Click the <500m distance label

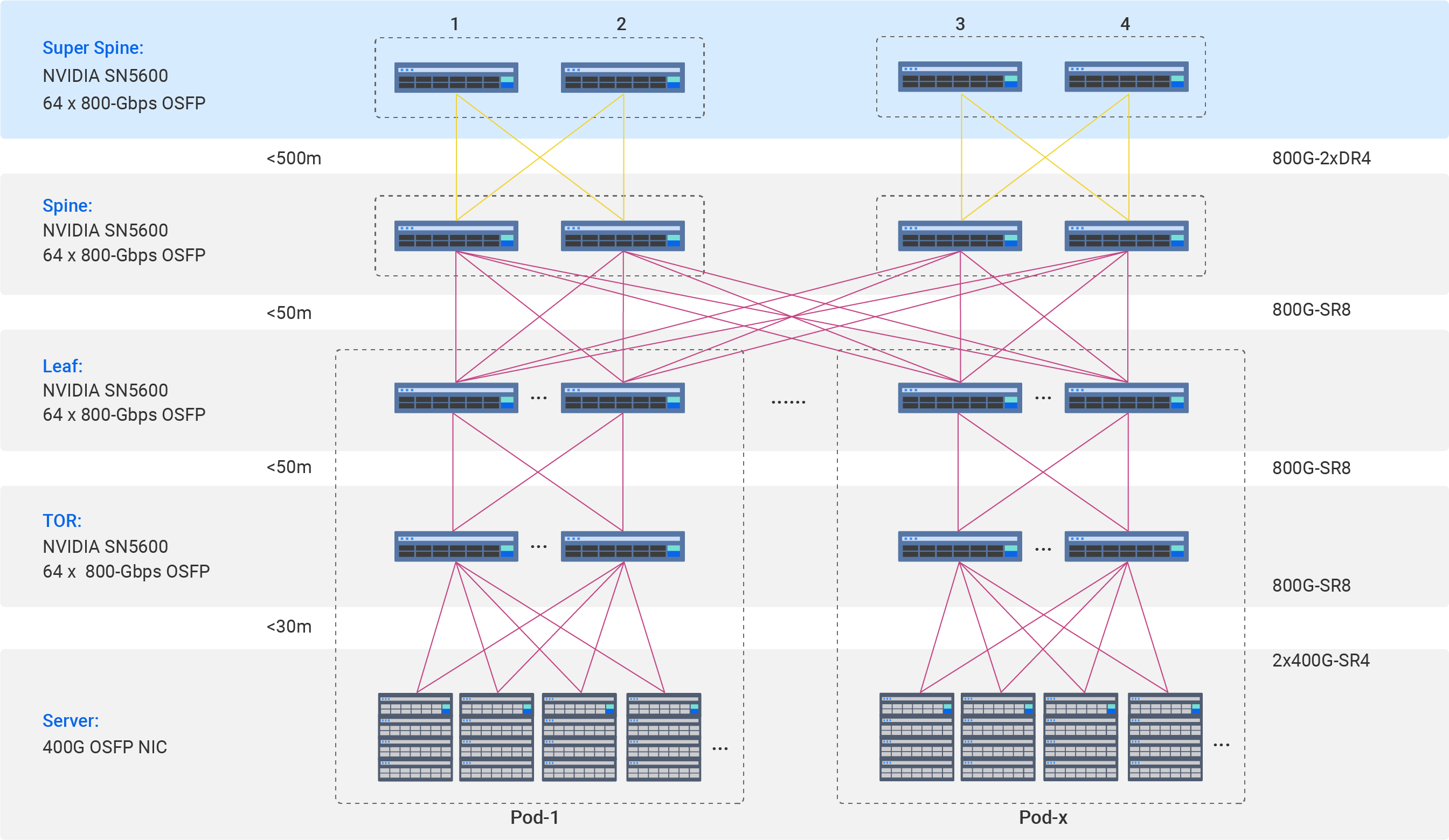pos(294,158)
